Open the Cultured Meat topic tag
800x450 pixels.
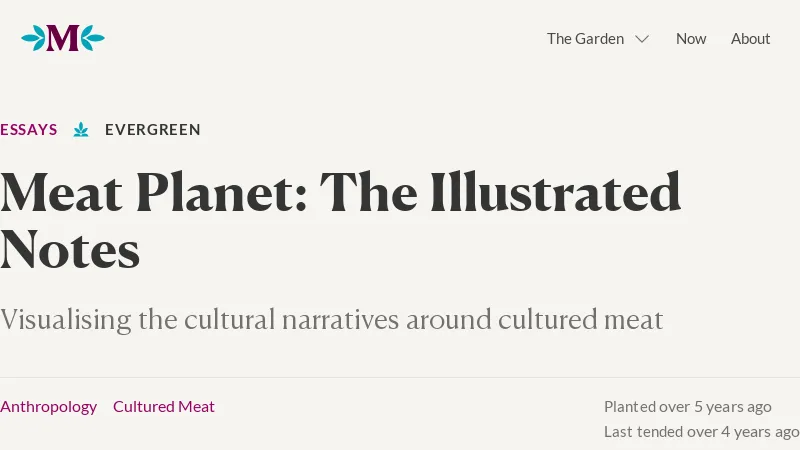(x=164, y=406)
